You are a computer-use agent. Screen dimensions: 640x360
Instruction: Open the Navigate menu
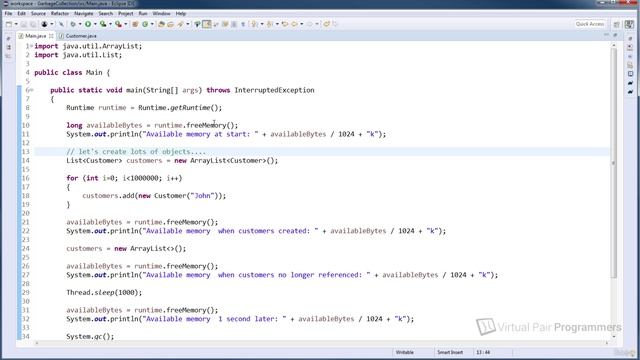click(x=83, y=13)
